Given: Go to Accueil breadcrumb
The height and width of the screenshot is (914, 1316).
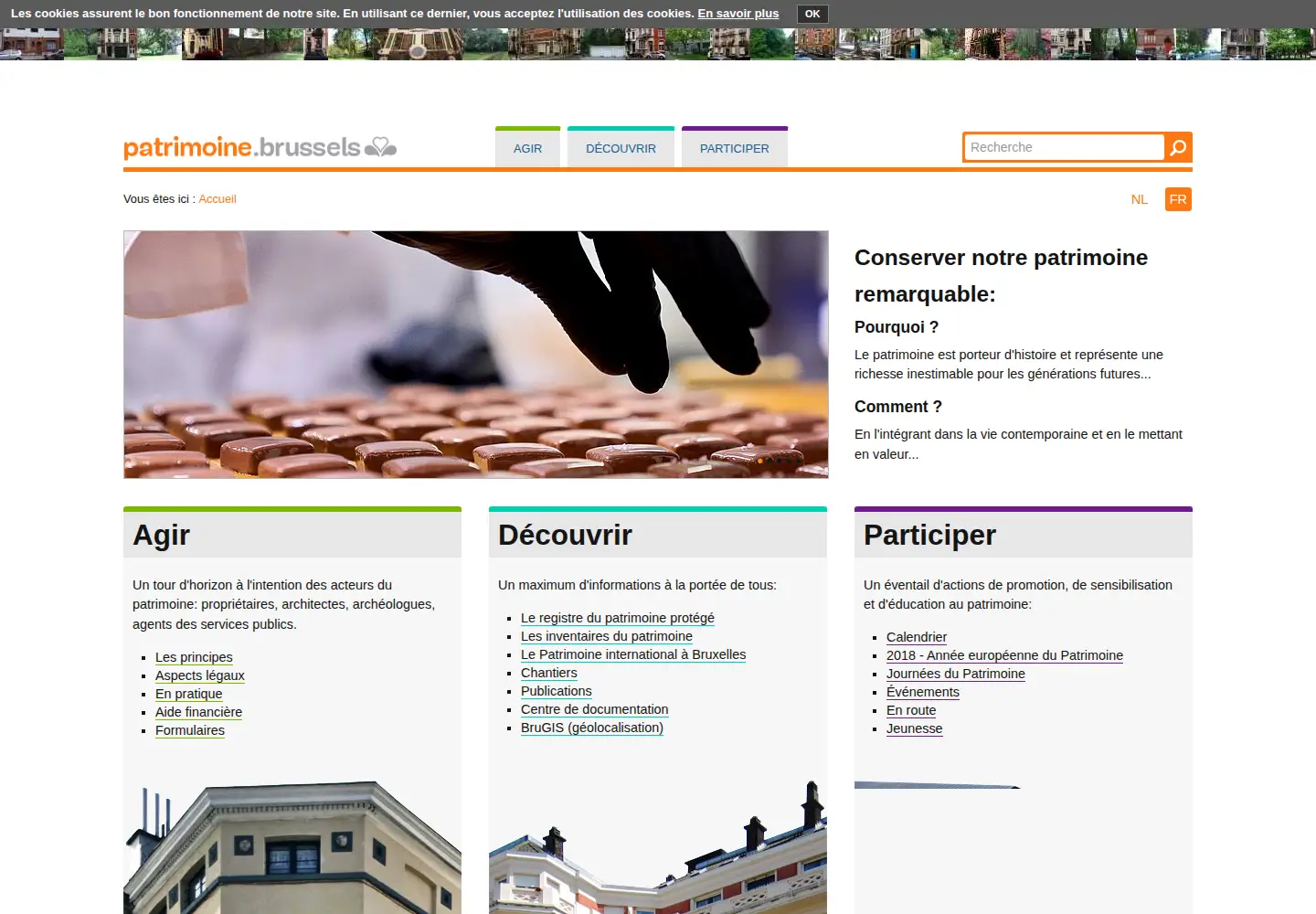Looking at the screenshot, I should point(218,199).
